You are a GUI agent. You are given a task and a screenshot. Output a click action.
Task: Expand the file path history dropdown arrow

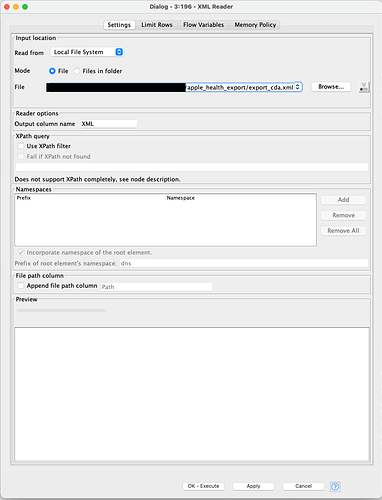point(298,87)
